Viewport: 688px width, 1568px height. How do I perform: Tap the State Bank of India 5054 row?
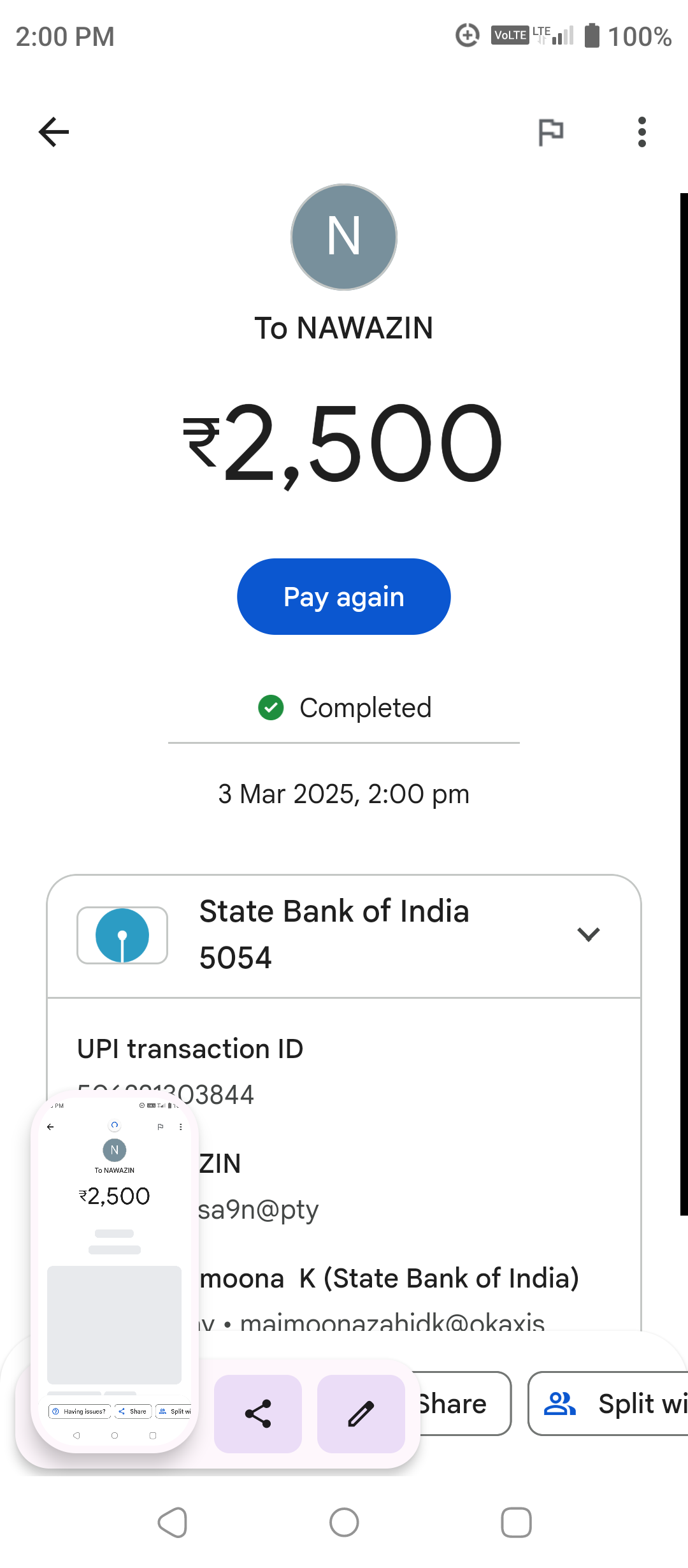point(334,934)
